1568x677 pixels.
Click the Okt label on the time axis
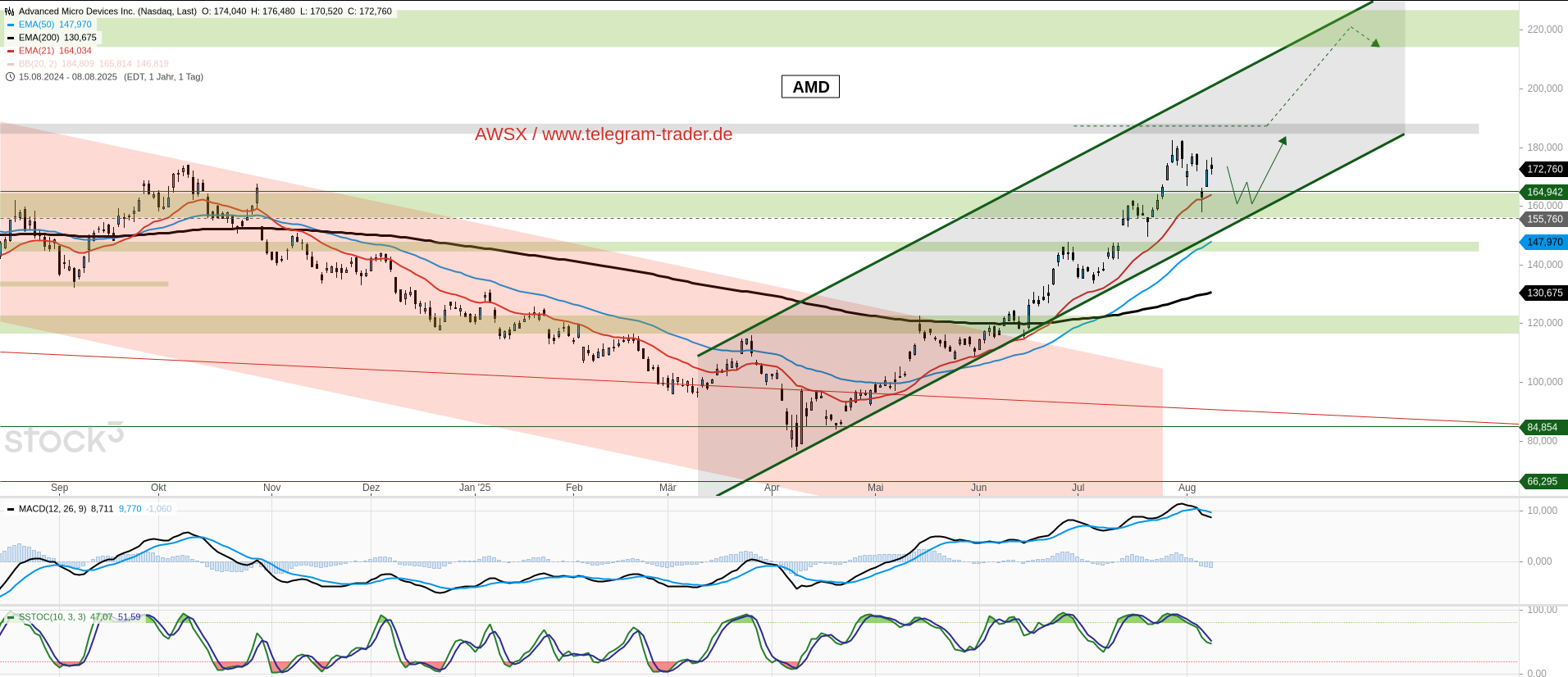(x=158, y=488)
